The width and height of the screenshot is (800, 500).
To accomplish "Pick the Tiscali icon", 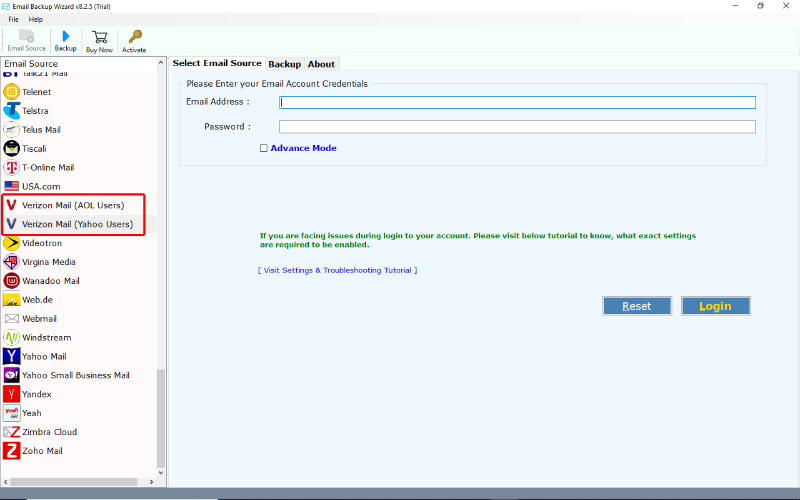I will [x=11, y=148].
